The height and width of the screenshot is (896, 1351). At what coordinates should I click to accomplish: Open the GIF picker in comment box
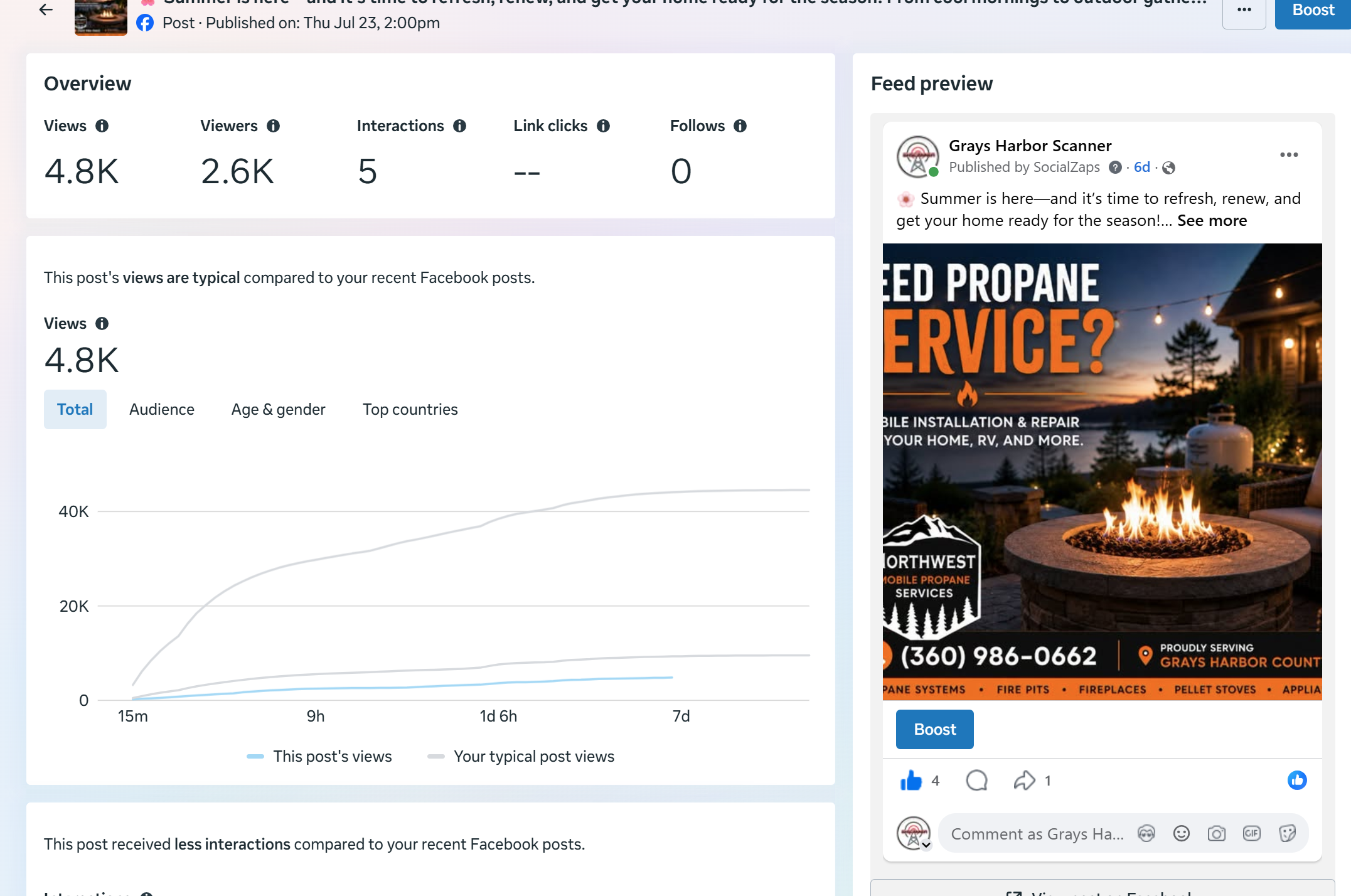click(x=1252, y=834)
